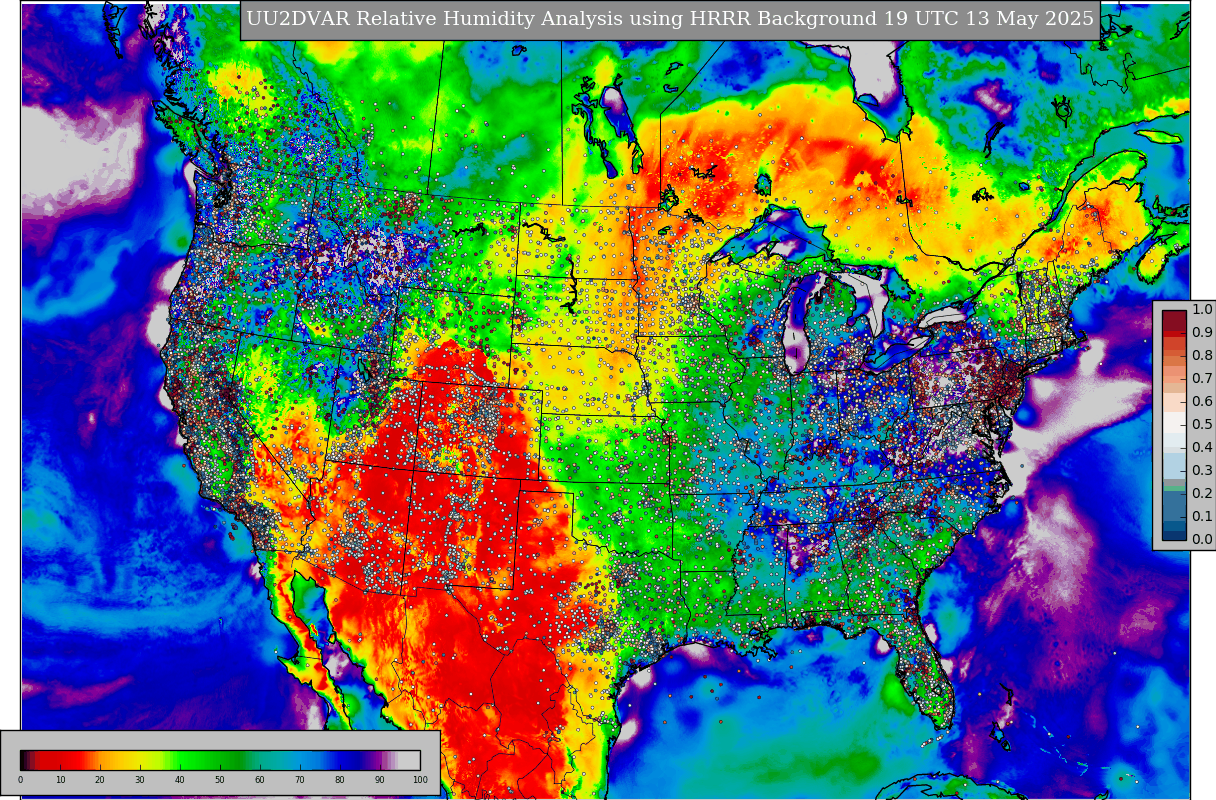1216x800 pixels.
Task: Click the dark red top segment of right colorbar
Action: (x=1174, y=321)
